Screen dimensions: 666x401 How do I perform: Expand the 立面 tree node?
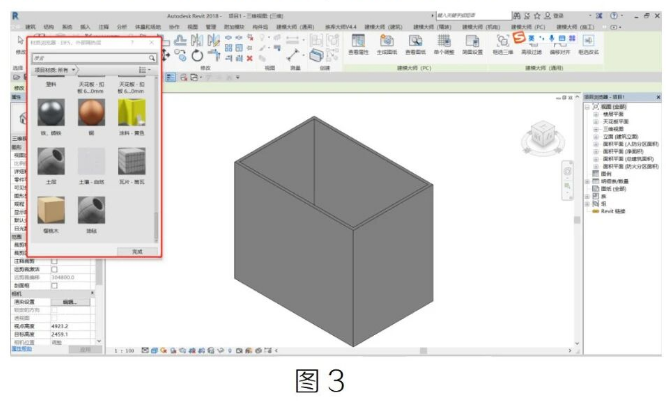coord(595,136)
